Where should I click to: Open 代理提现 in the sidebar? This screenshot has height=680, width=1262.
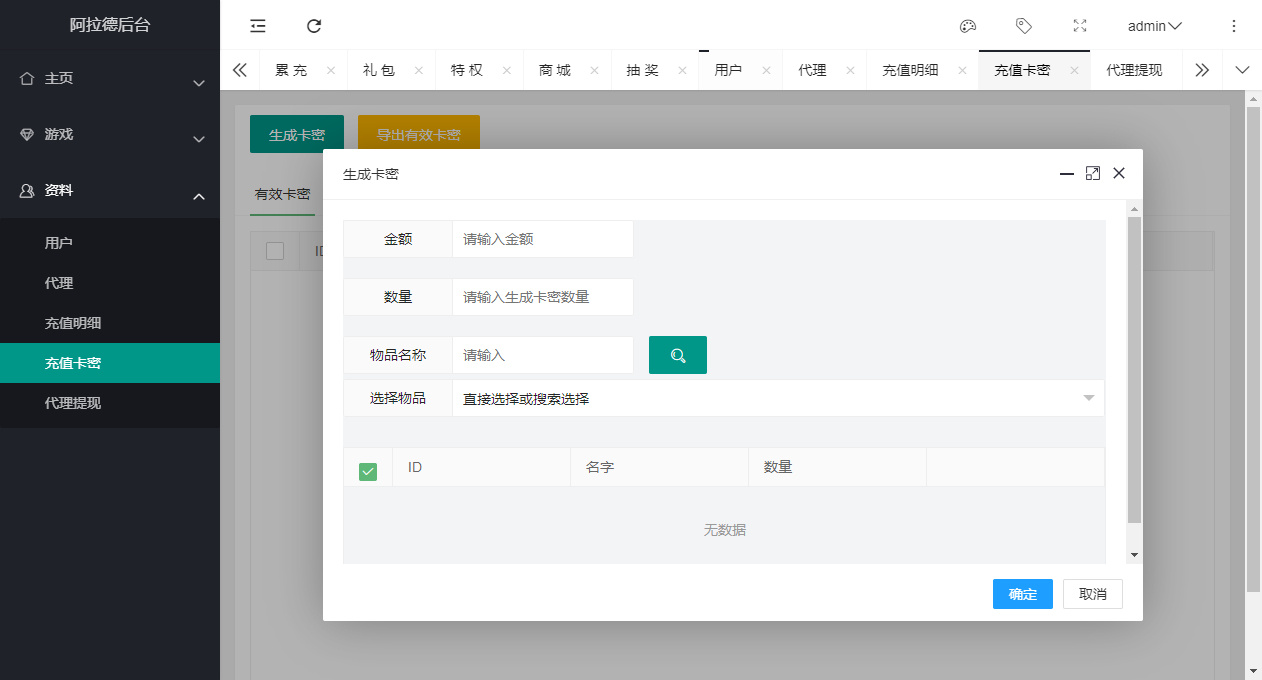tap(73, 403)
